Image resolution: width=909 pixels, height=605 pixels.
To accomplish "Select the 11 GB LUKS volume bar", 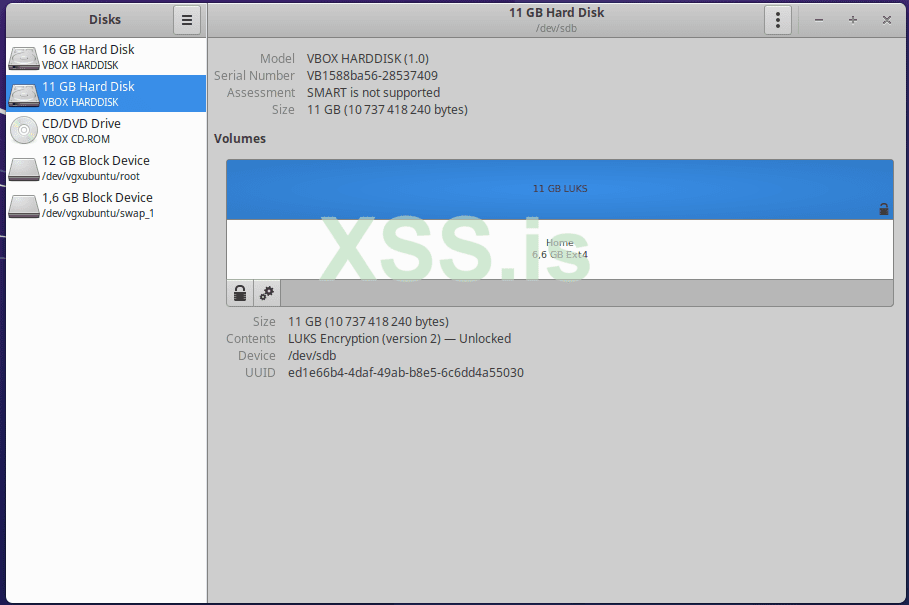I will point(559,189).
